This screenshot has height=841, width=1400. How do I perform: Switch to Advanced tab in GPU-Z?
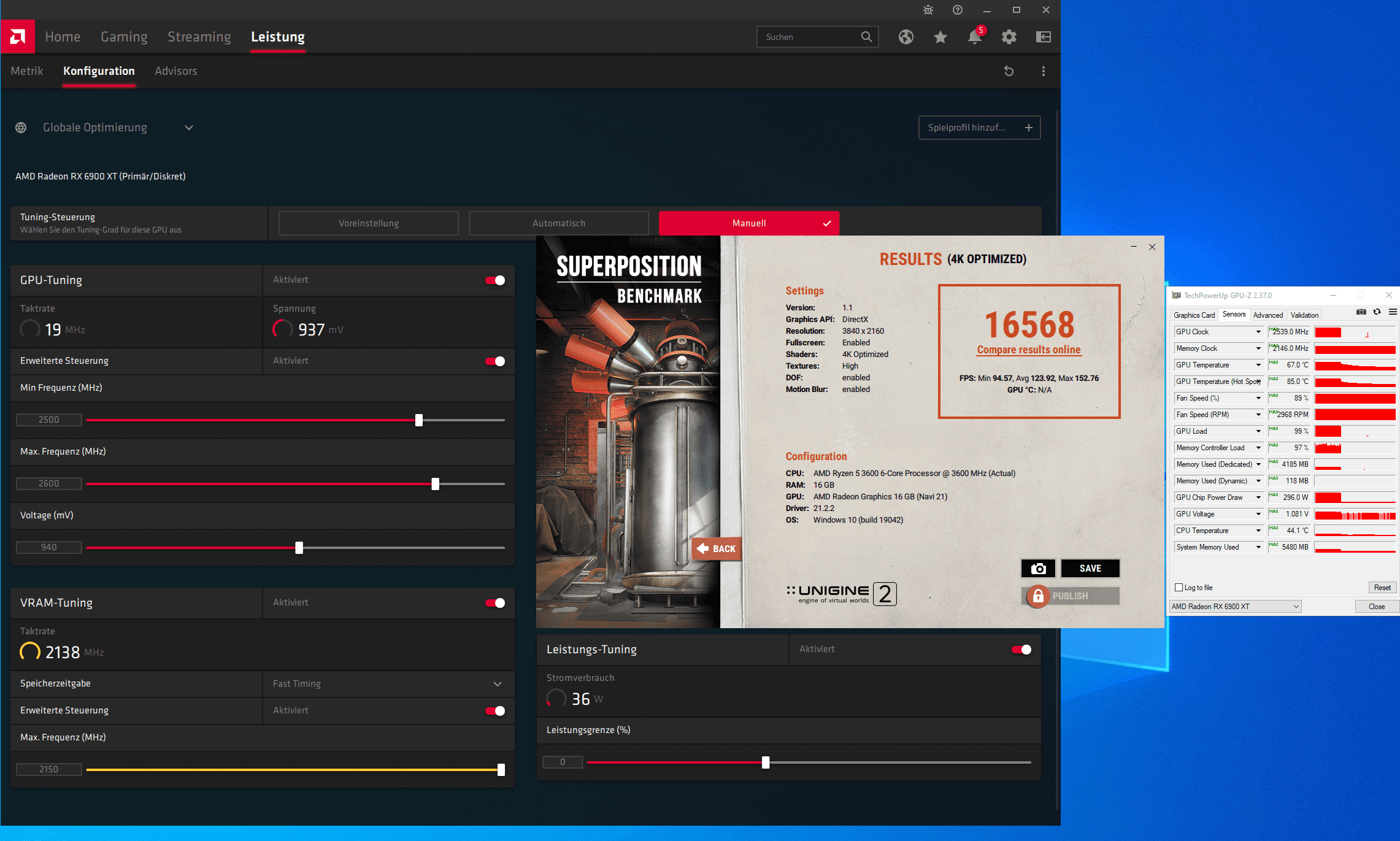1268,315
